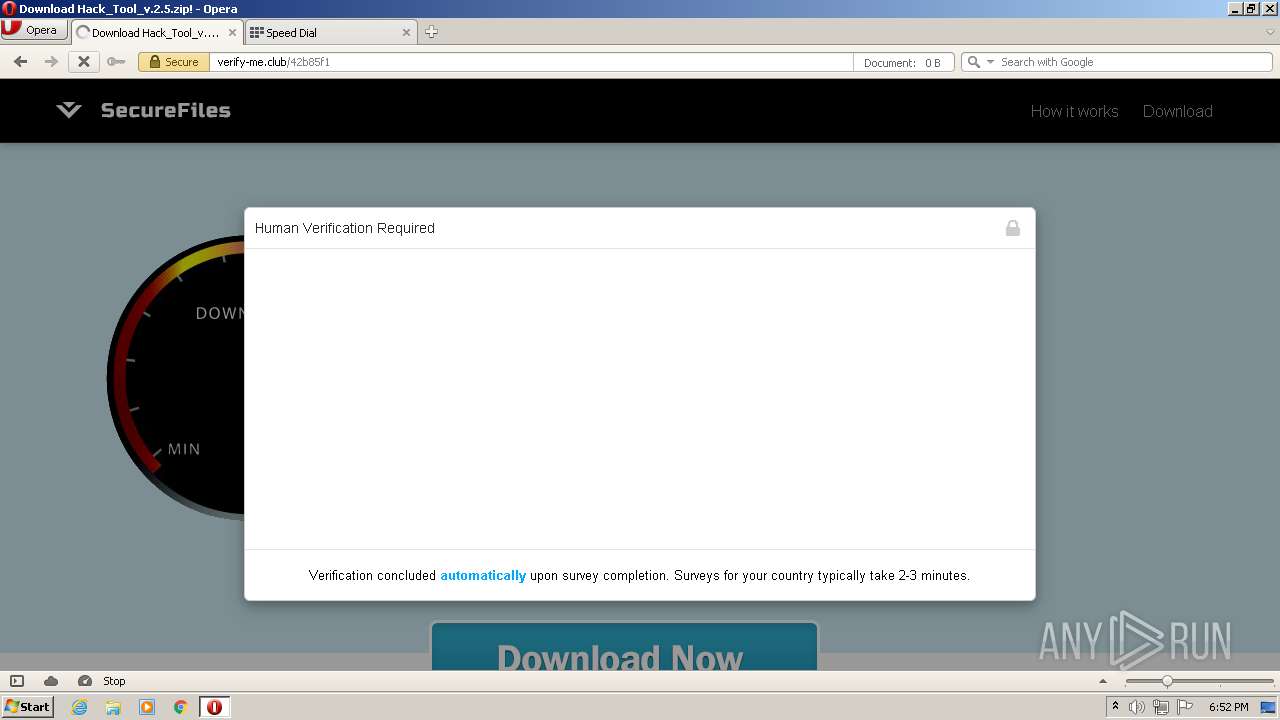Screen dimensions: 1280x720
Task: Toggle the Opera panels icon in status bar
Action: pyautogui.click(x=17, y=681)
